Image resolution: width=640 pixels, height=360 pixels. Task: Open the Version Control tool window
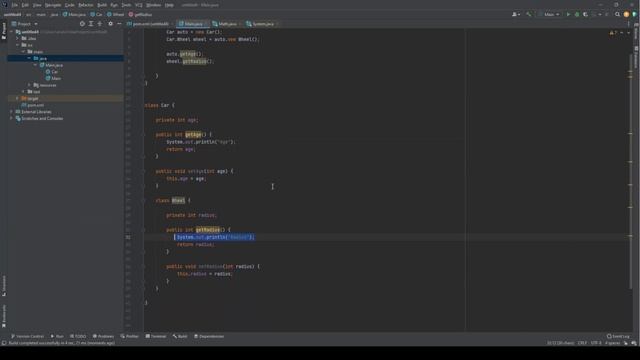(27, 336)
